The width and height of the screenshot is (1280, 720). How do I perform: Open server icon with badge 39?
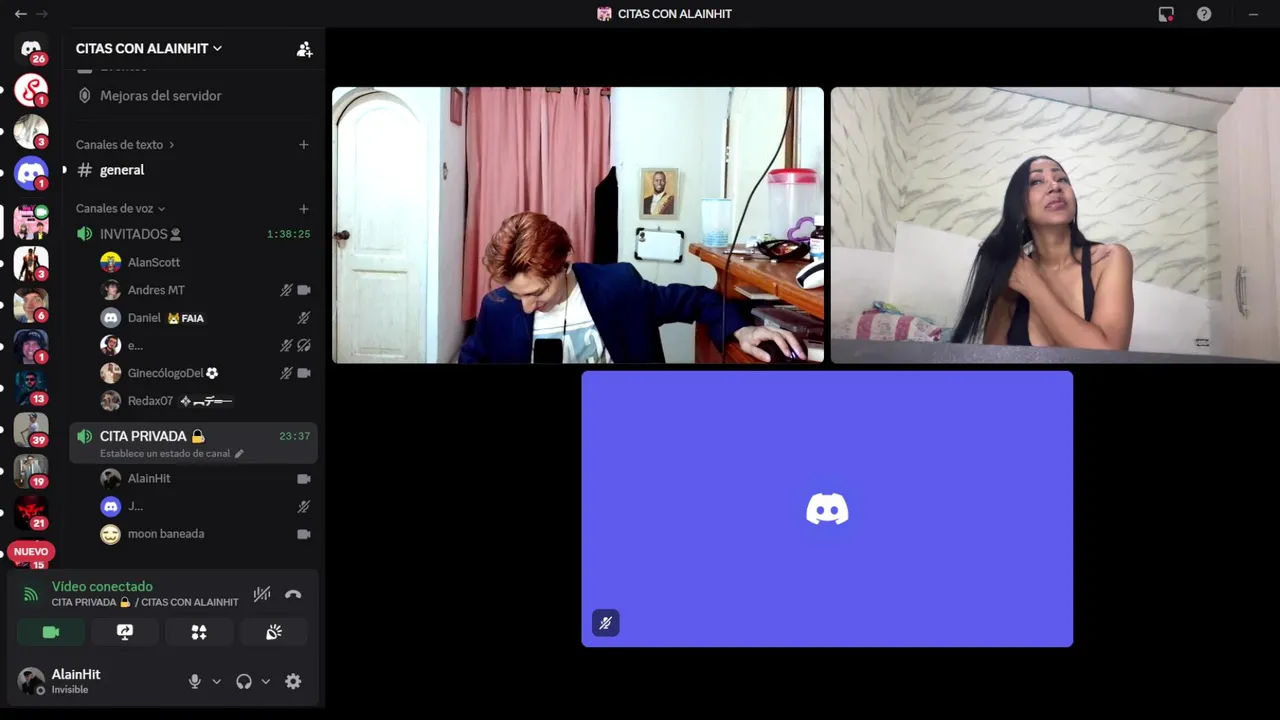point(31,430)
